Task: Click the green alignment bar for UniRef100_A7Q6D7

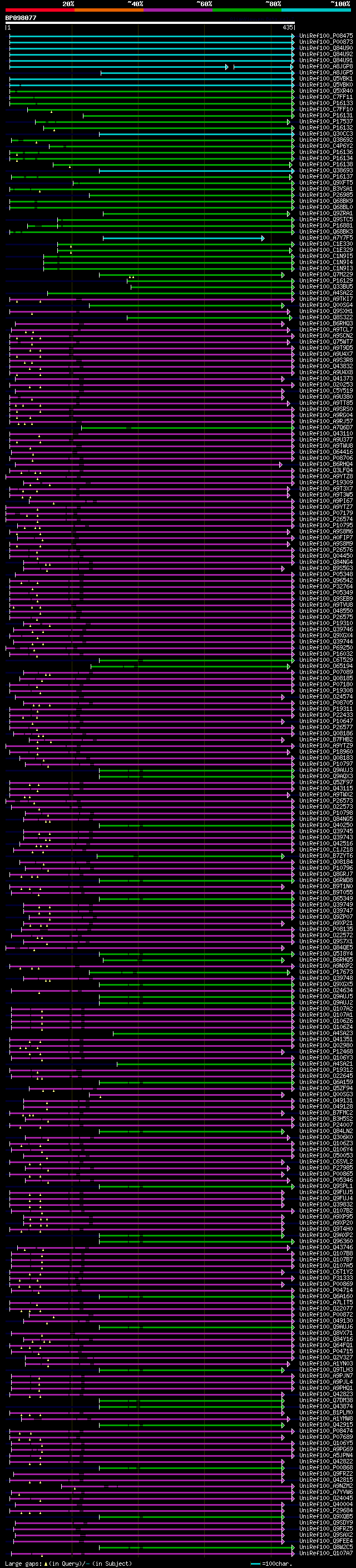Action: pos(187,427)
